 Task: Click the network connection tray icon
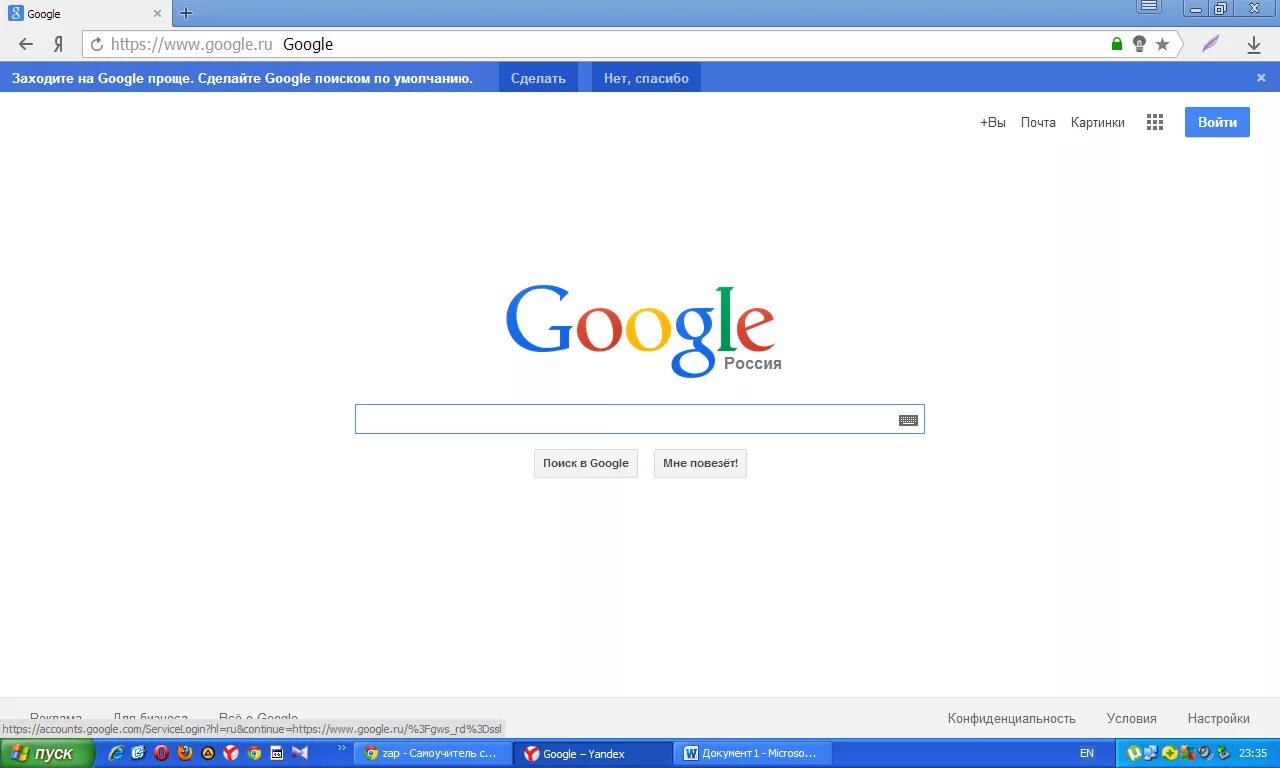tap(1150, 753)
